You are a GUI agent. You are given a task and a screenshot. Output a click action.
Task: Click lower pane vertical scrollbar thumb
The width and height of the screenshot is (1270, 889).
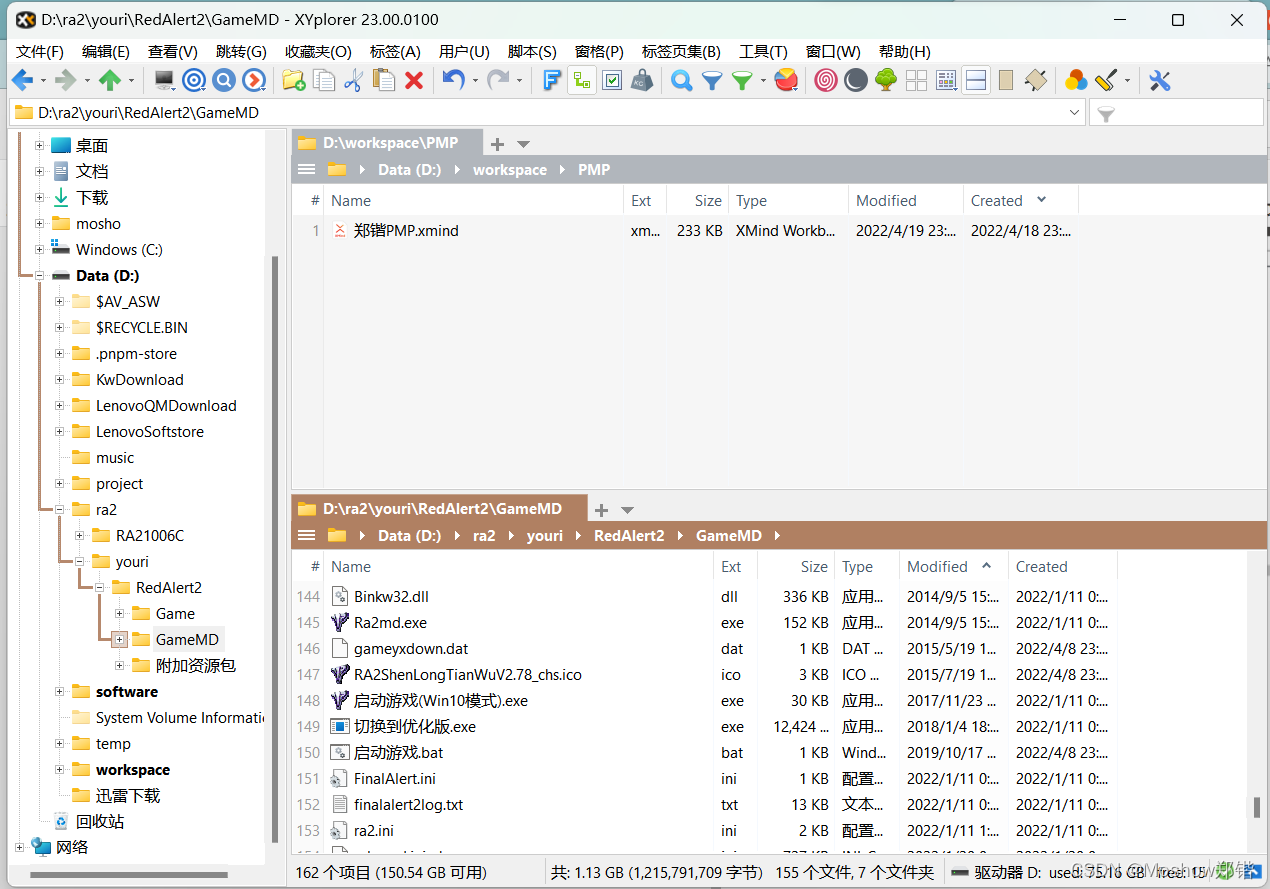(1258, 807)
